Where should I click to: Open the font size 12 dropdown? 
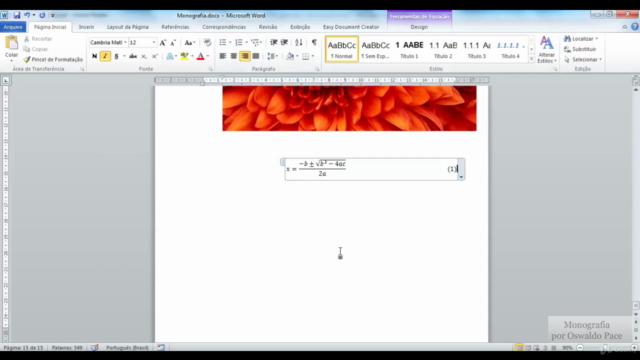(154, 42)
